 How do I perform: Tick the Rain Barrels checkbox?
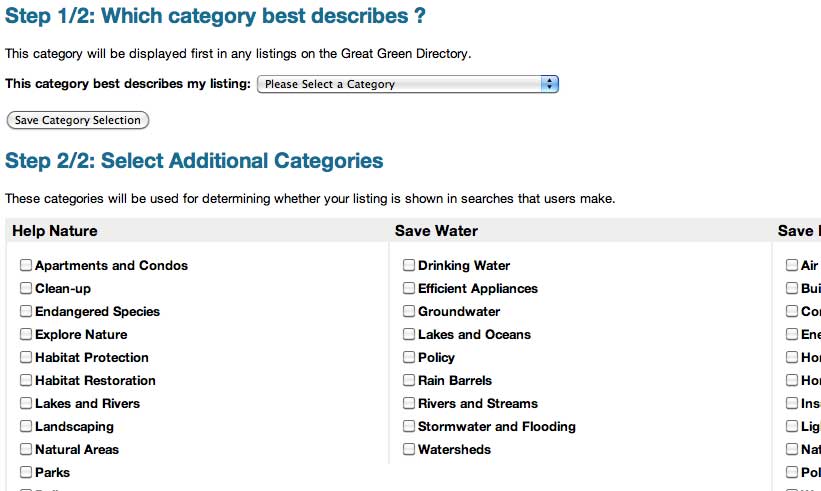click(x=409, y=381)
